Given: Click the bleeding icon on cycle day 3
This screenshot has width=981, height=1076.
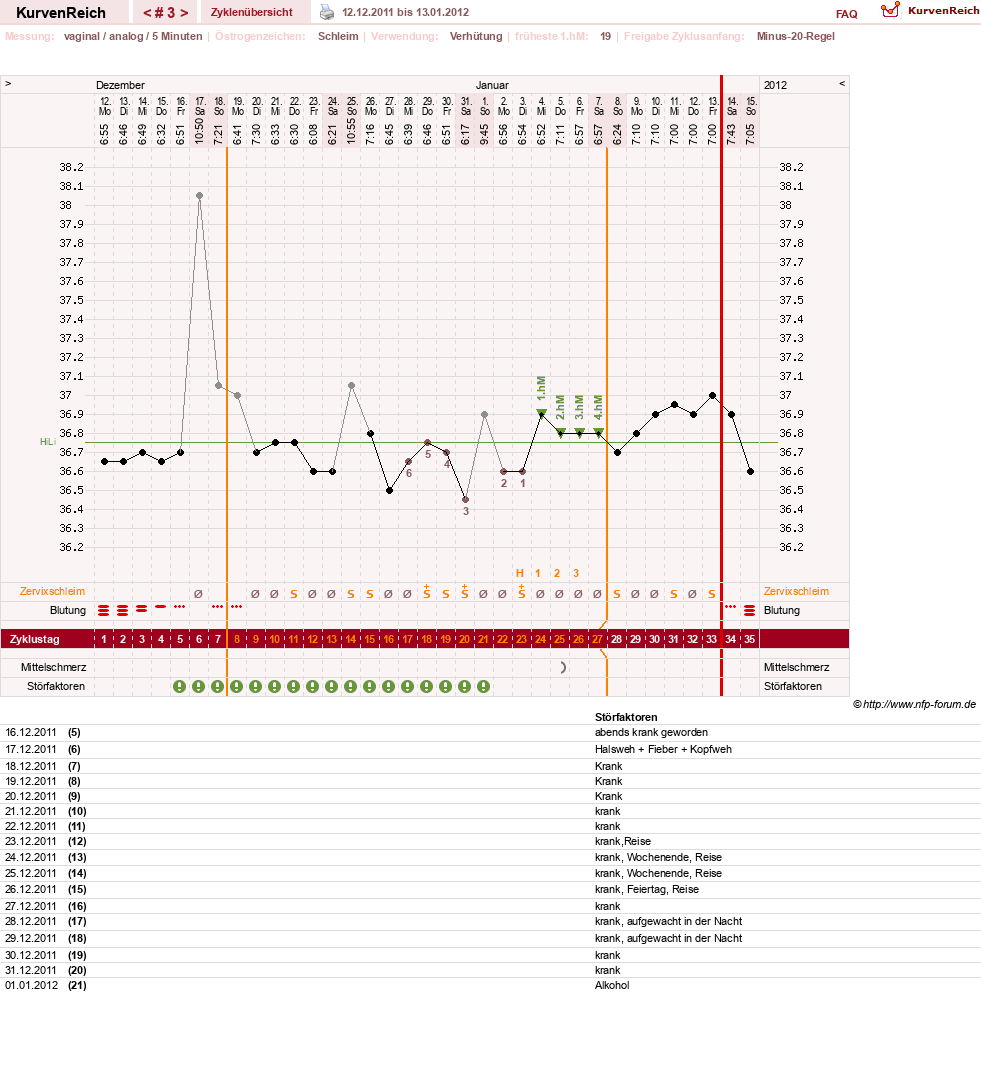Looking at the screenshot, I should [142, 609].
